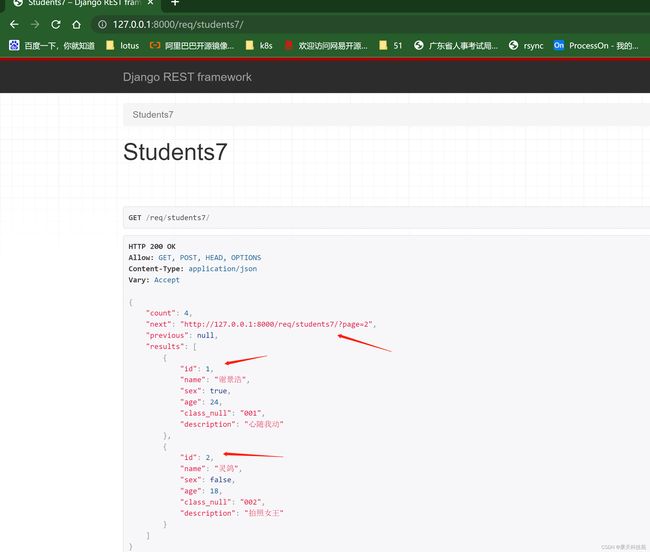Click the HTTP 200 OK status line

152,247
